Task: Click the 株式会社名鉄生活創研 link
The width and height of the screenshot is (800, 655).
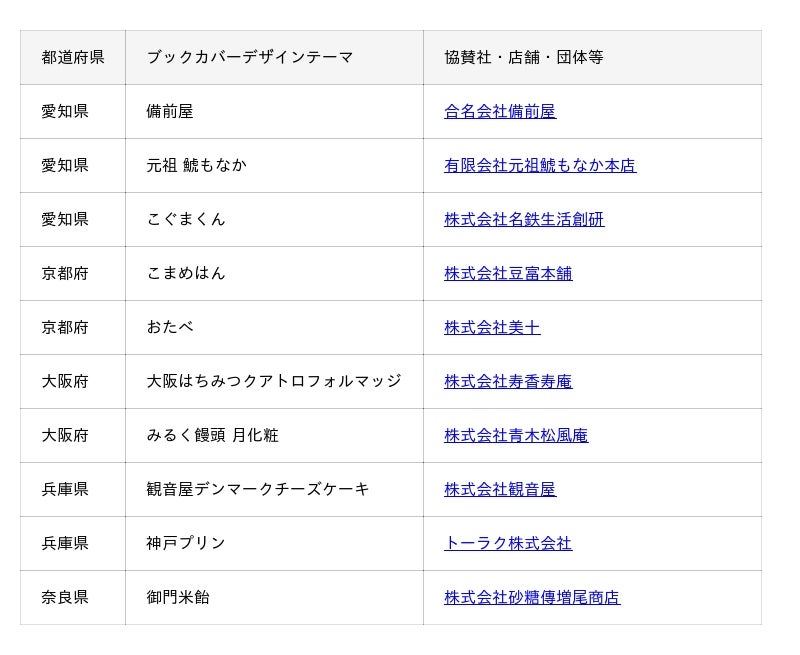Action: (524, 219)
